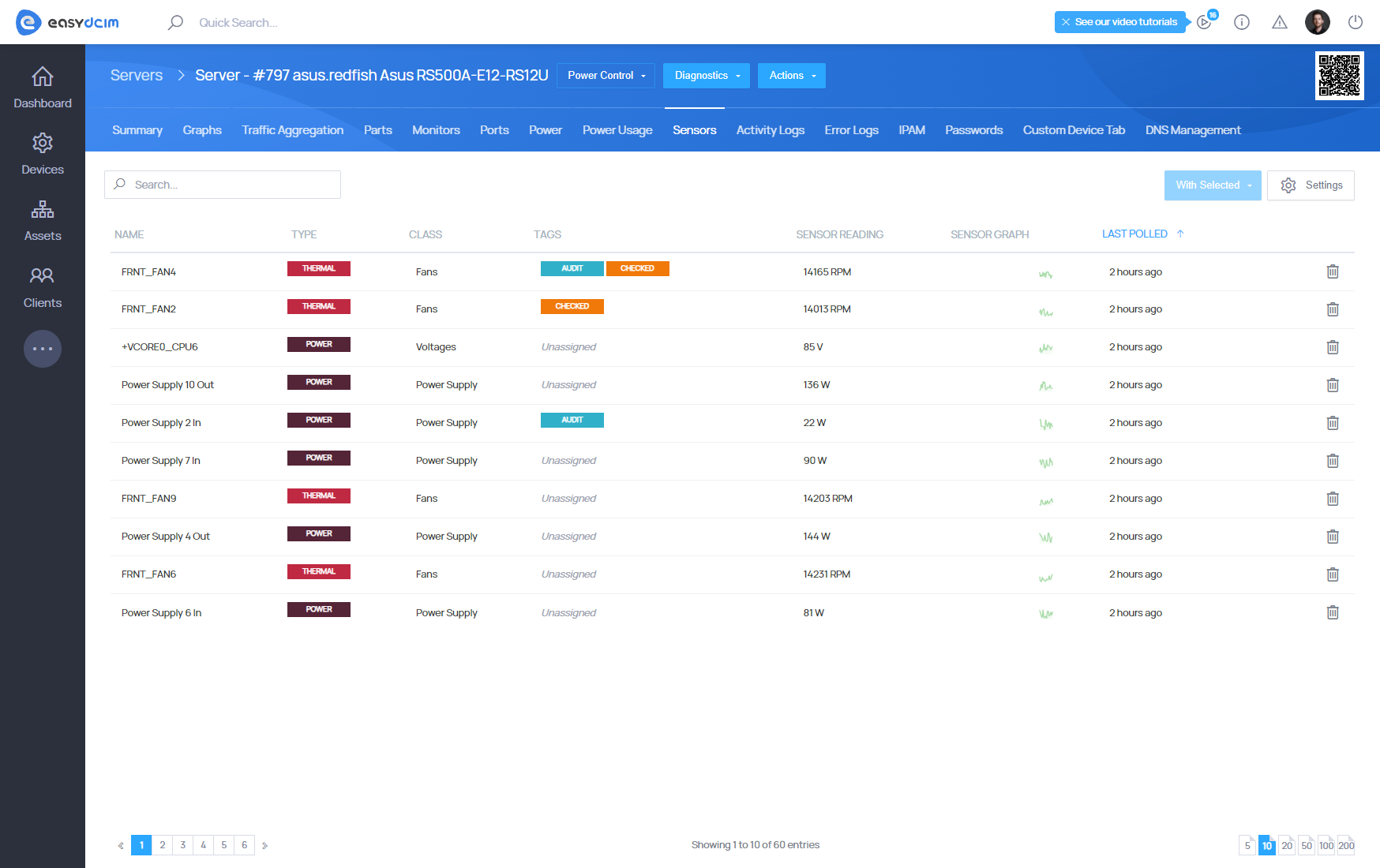Open the user profile avatar

[x=1318, y=22]
